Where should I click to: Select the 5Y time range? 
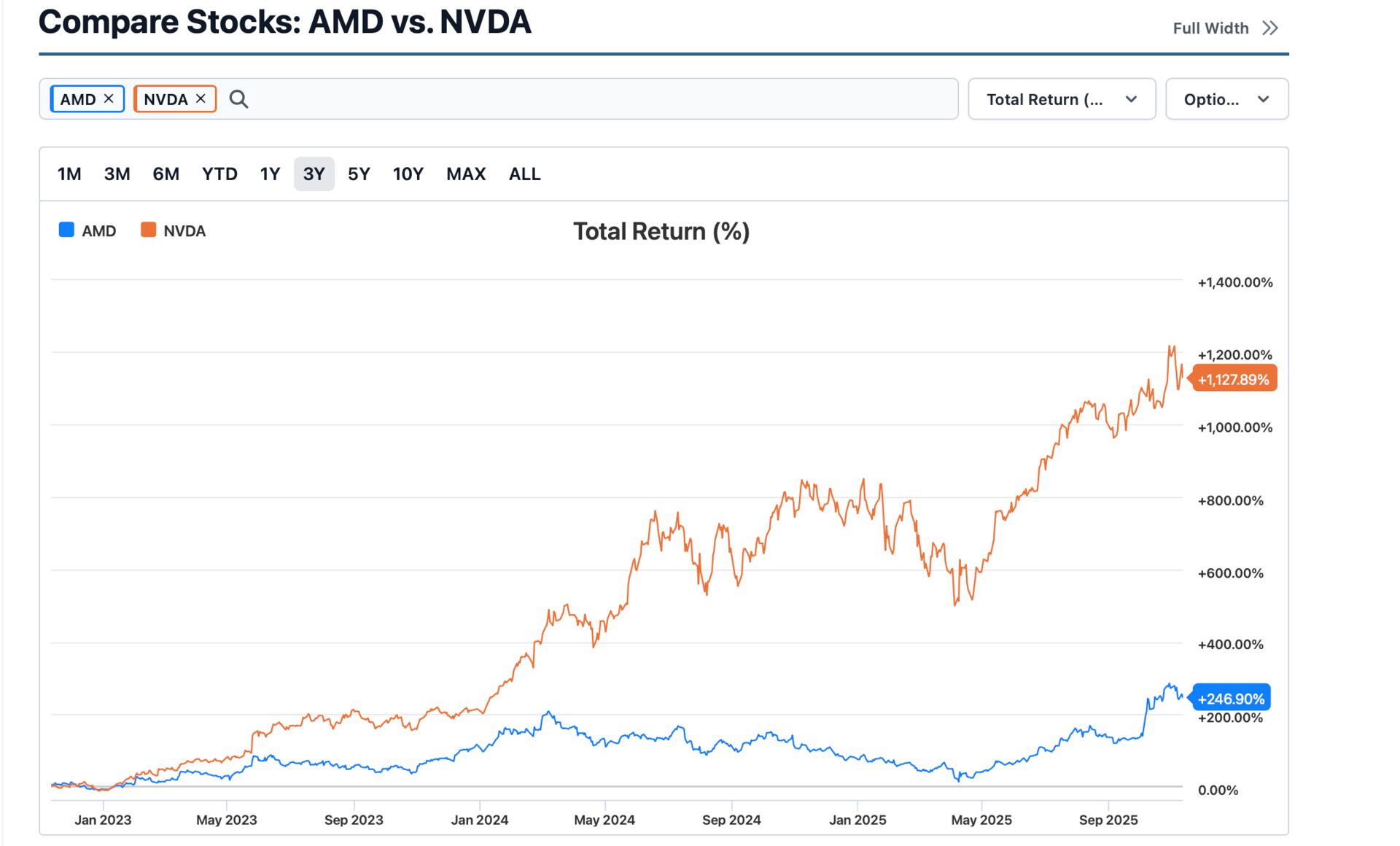pyautogui.click(x=359, y=174)
